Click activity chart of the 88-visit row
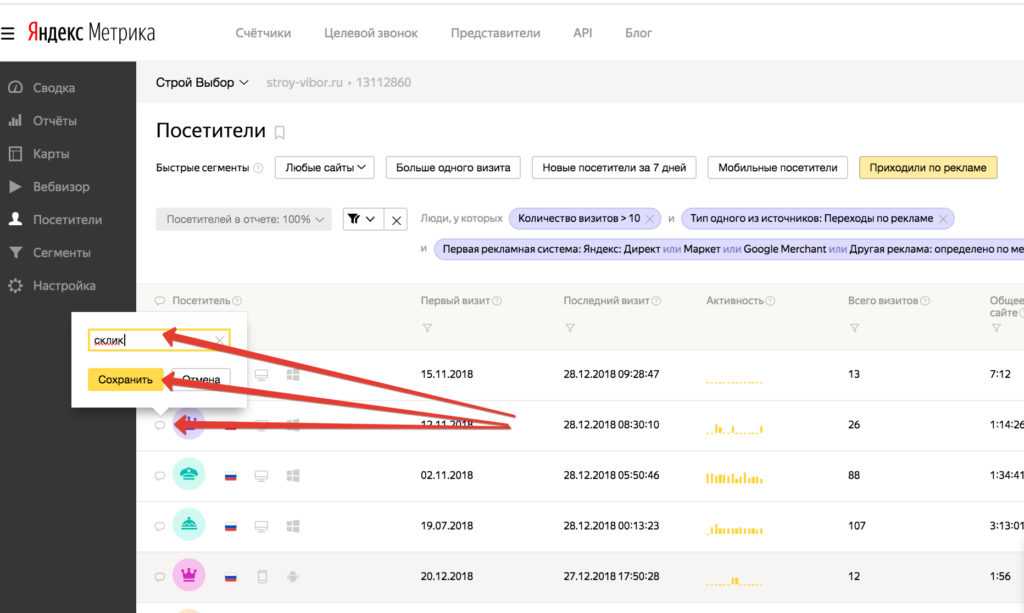The image size is (1024, 613). pos(734,478)
